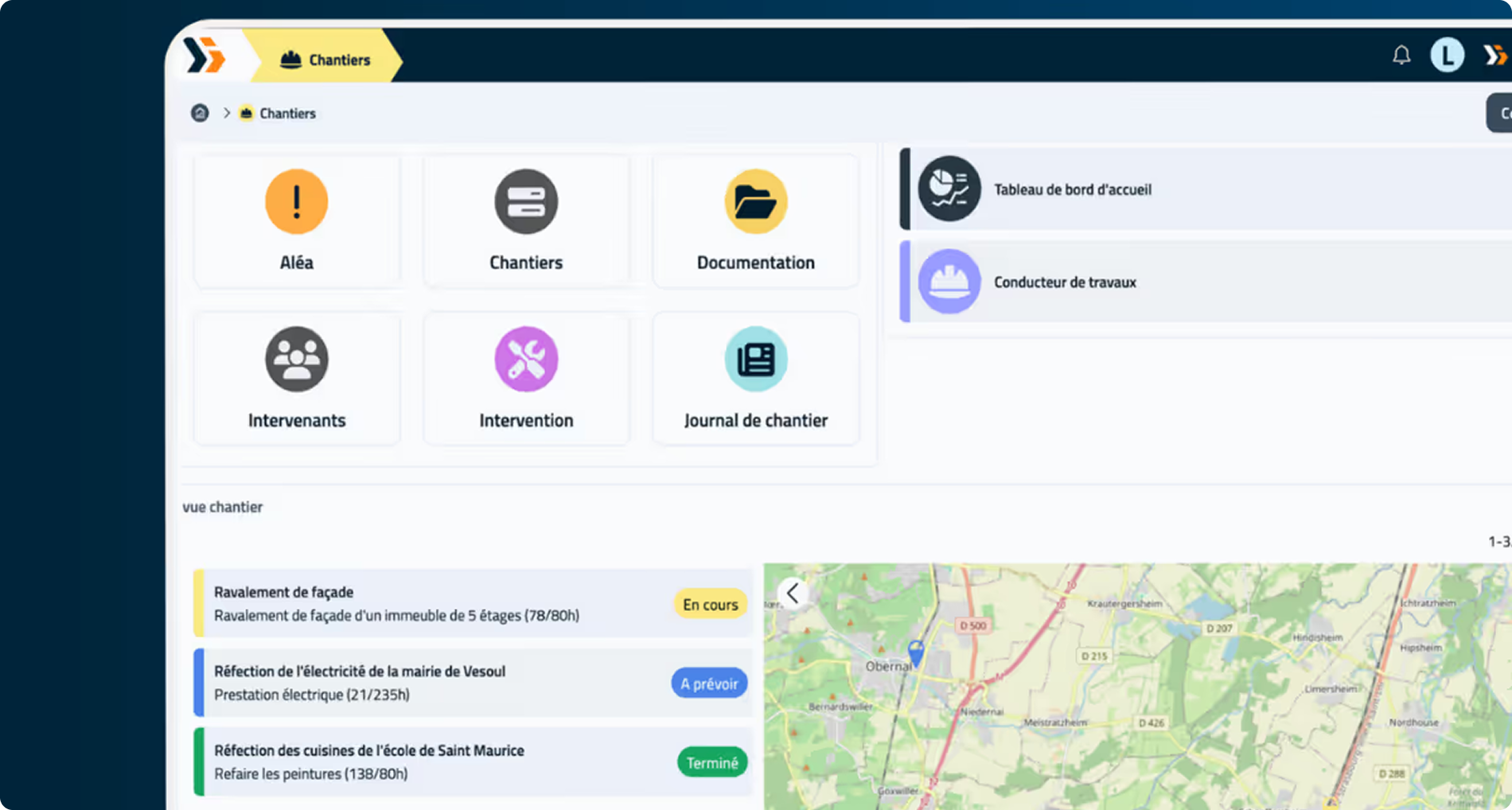Open notifications bell

click(1401, 55)
